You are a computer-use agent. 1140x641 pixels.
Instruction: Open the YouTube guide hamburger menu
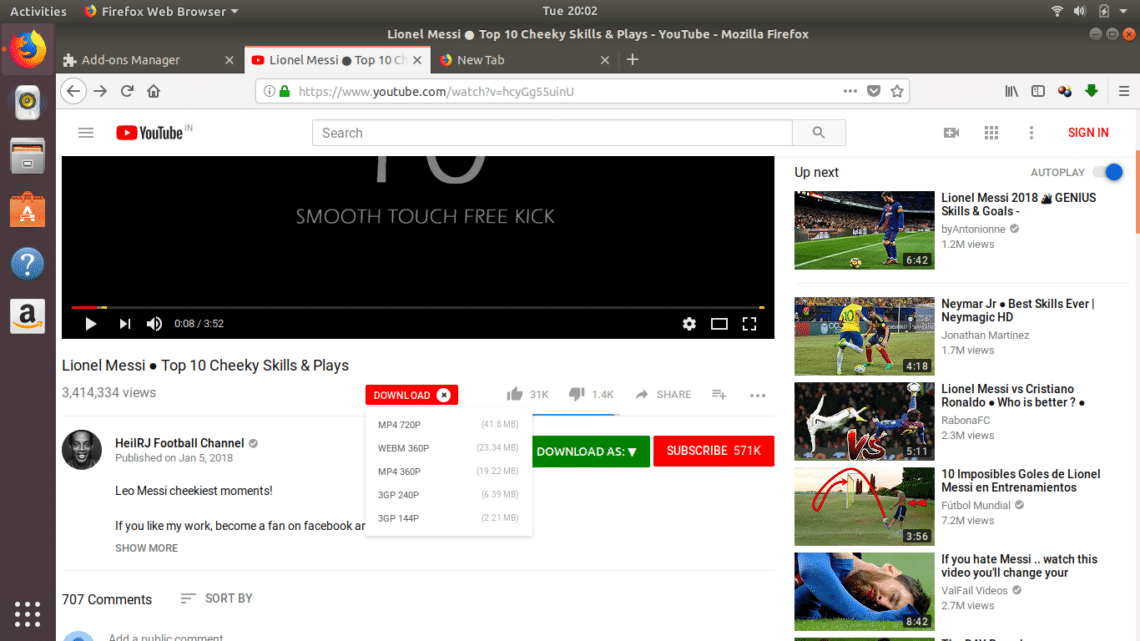(86, 133)
